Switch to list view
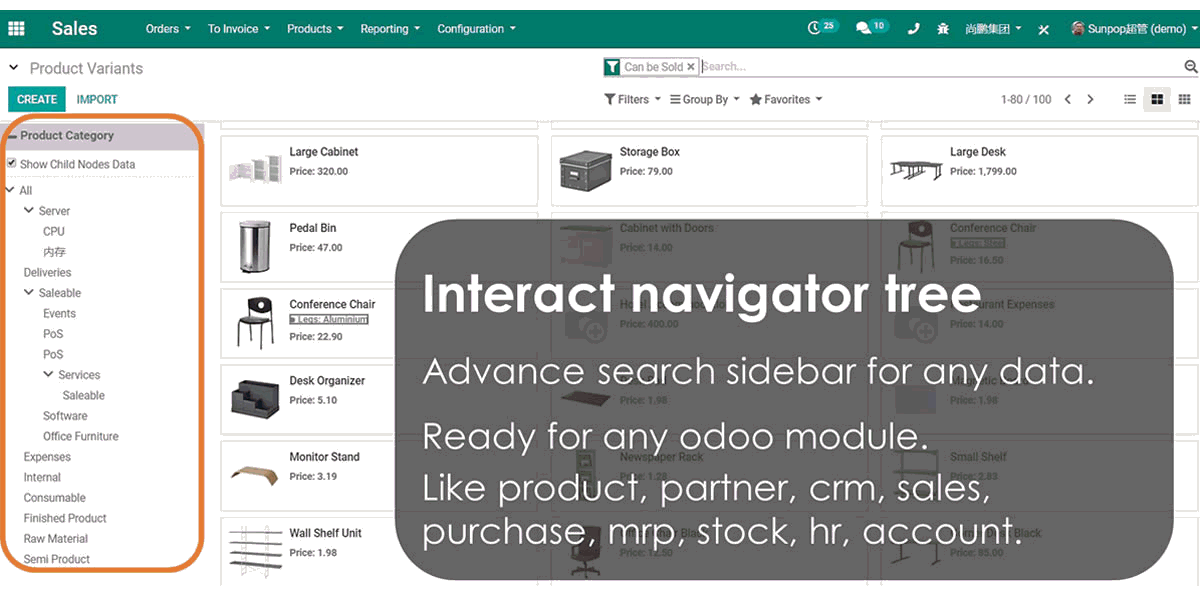1200x600 pixels. 1130,99
